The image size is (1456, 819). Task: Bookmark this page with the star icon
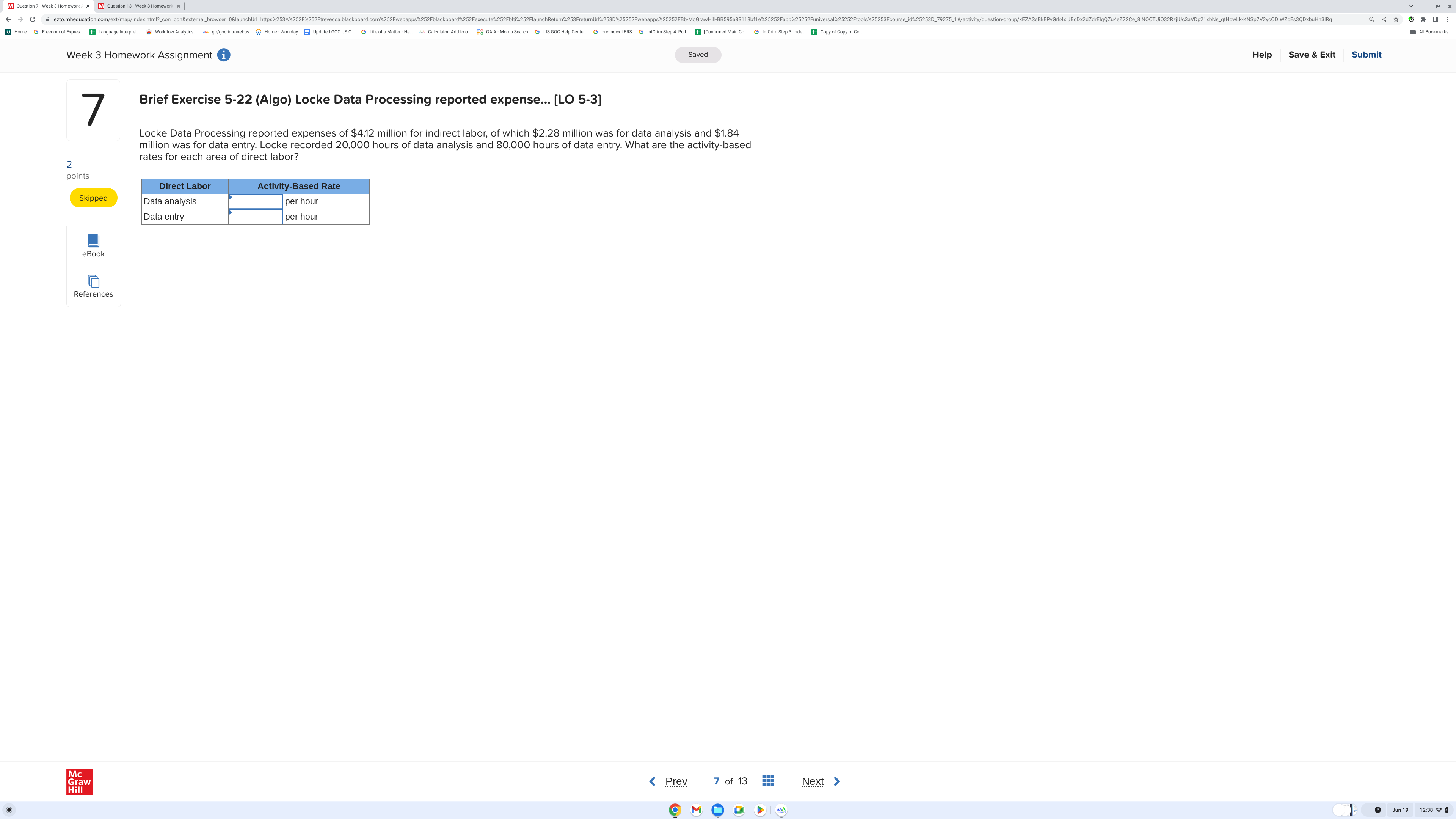click(1395, 19)
